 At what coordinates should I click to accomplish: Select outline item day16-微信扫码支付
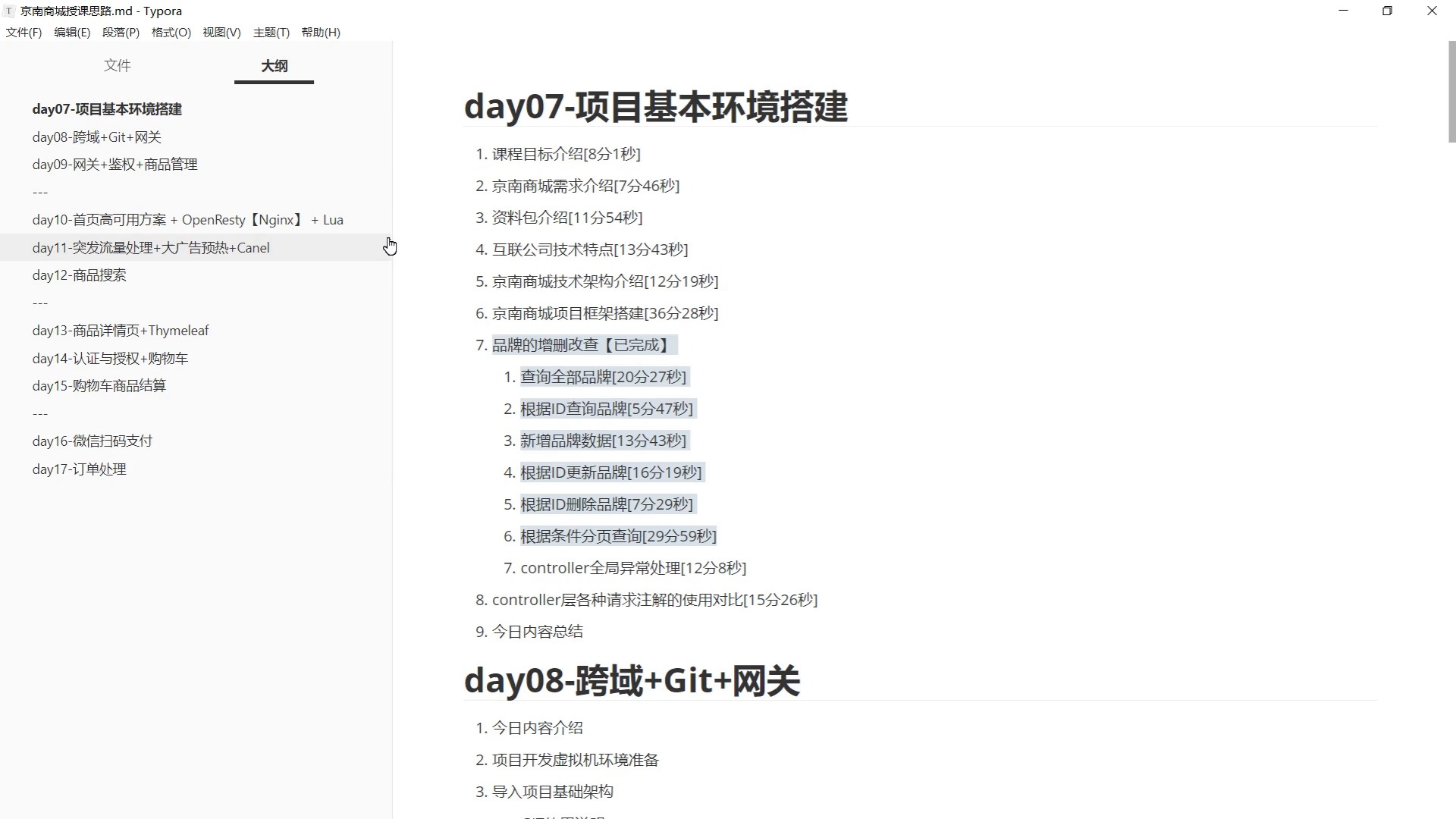click(x=93, y=441)
